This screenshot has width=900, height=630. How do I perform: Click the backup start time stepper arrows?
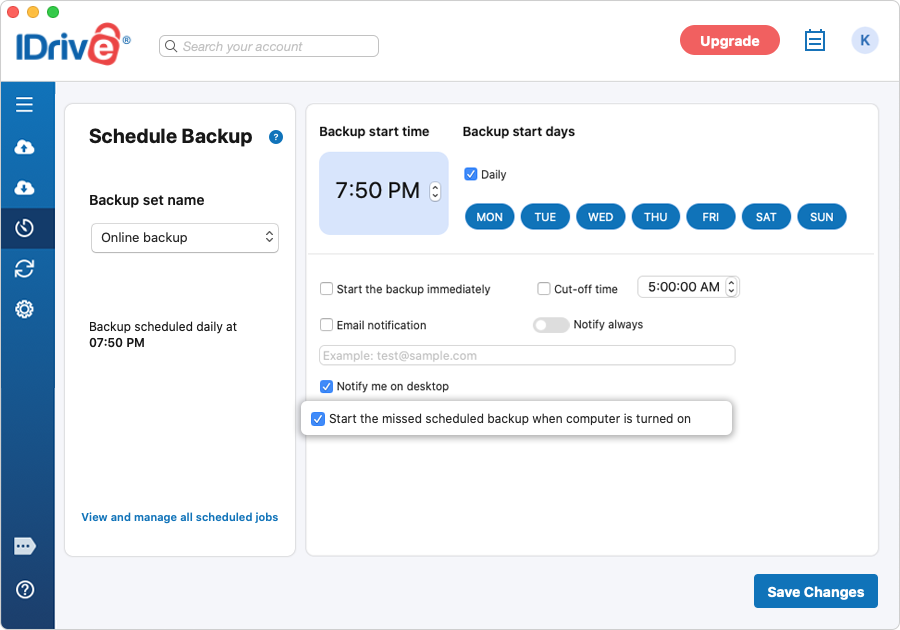pyautogui.click(x=435, y=191)
